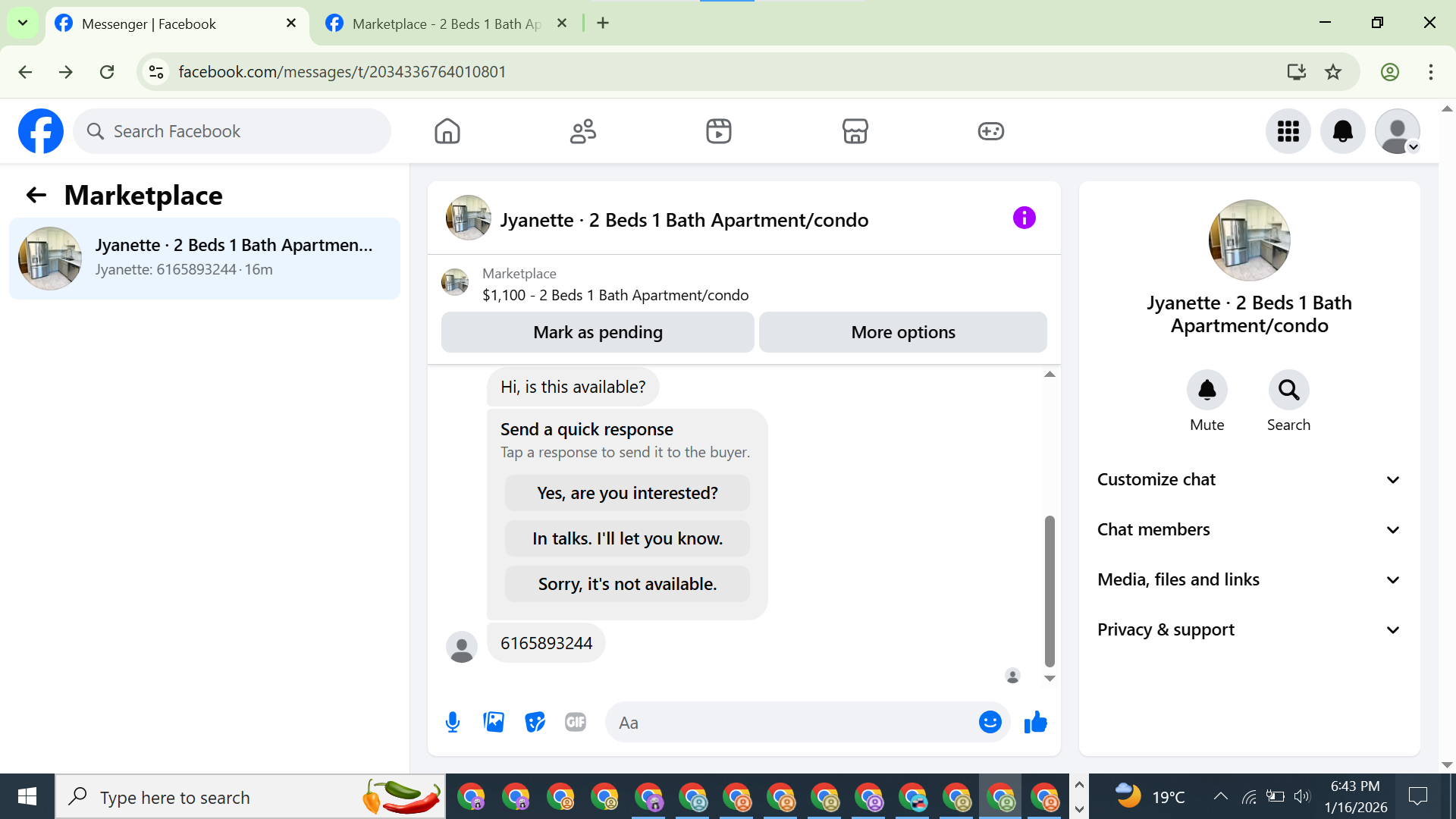This screenshot has width=1456, height=819.
Task: Click the voice clip microphone icon
Action: (453, 722)
